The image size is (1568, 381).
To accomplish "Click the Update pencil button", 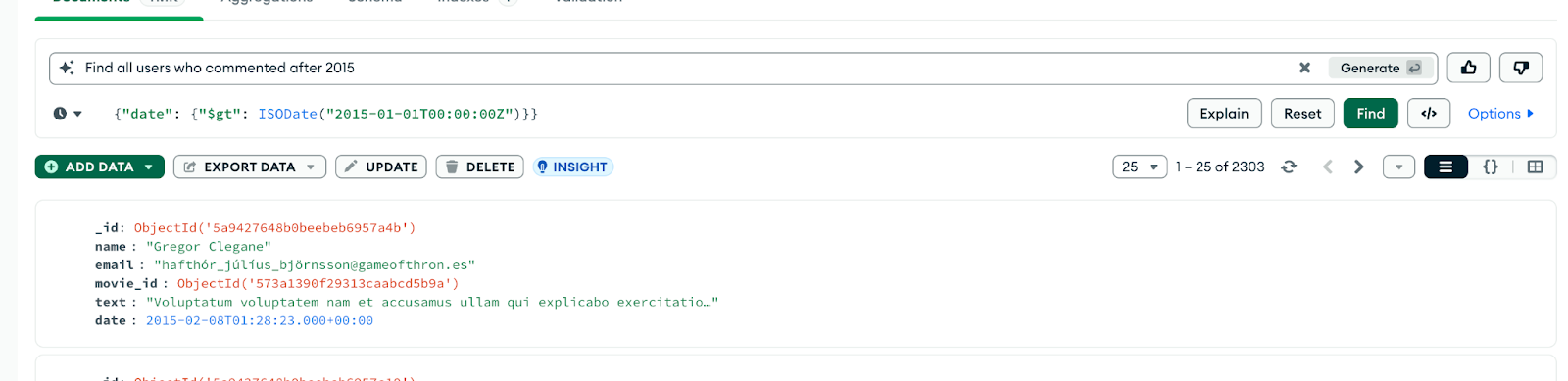I will click(x=381, y=167).
